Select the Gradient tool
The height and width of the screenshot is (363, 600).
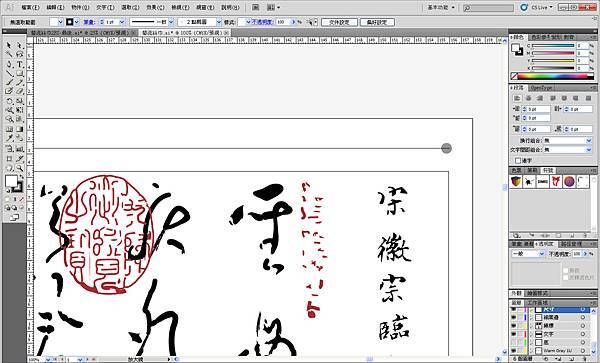(20, 129)
